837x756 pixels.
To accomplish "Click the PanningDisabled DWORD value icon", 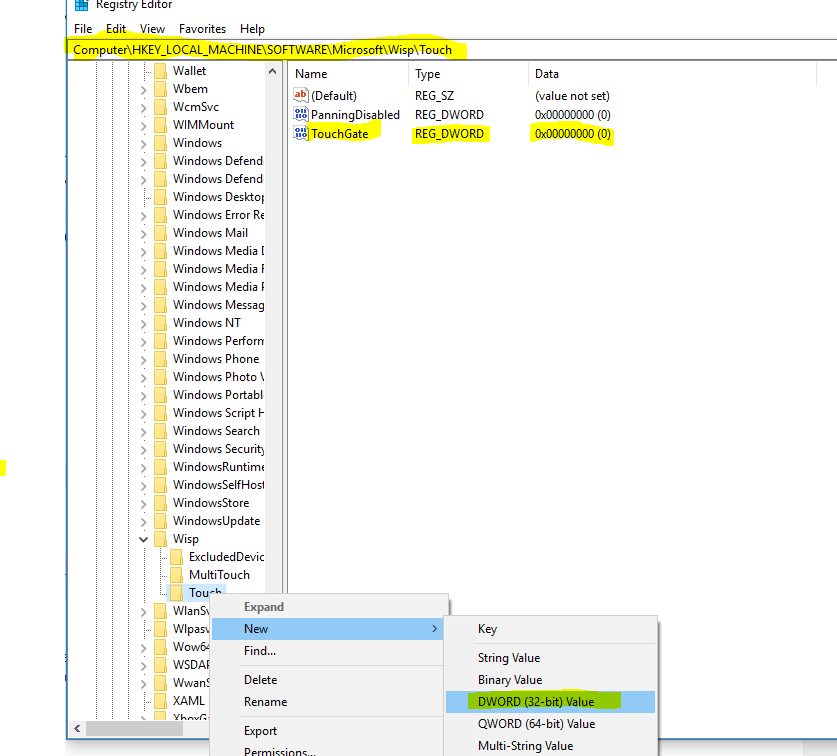I will [x=301, y=114].
